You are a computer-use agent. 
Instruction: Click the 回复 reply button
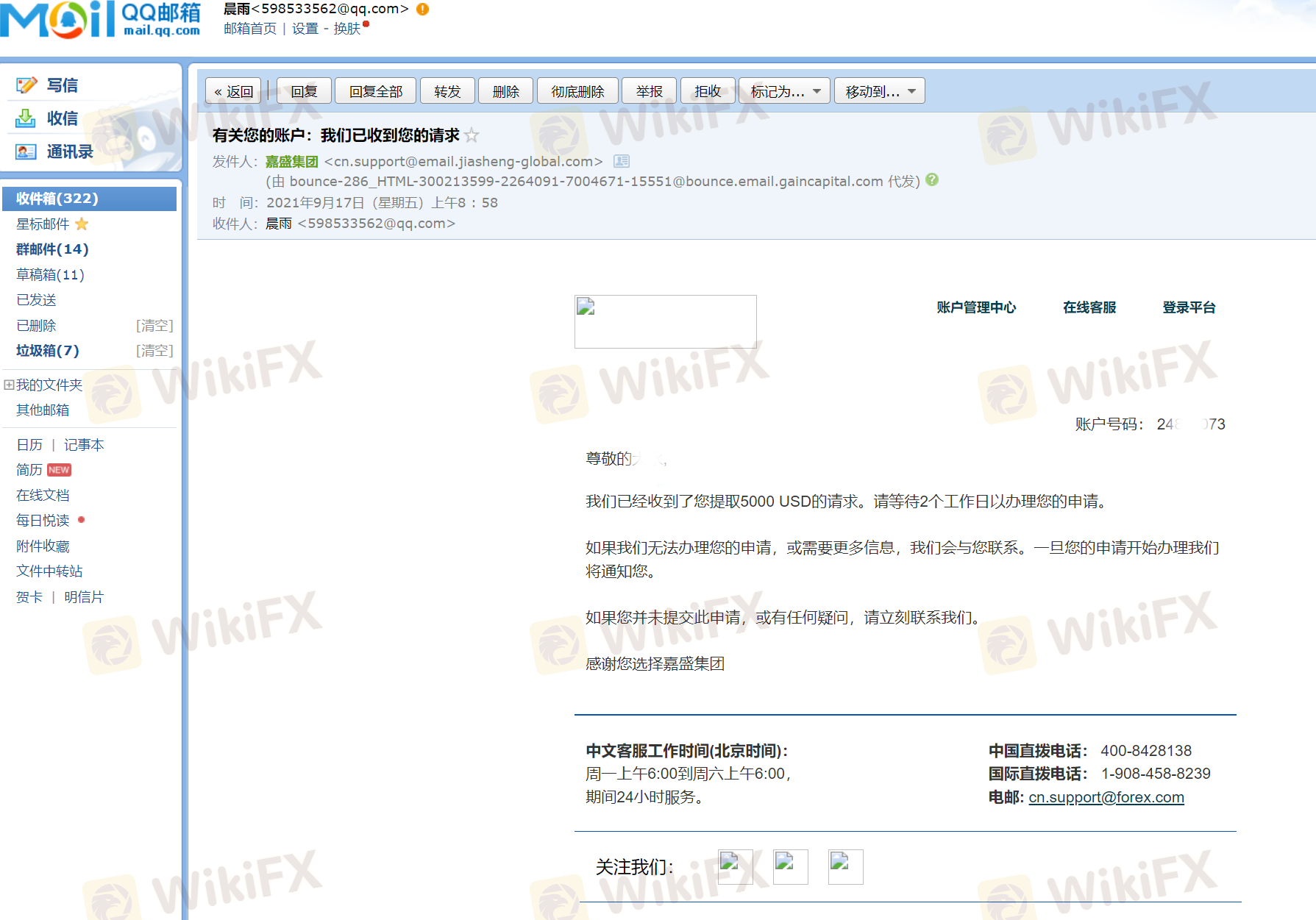pyautogui.click(x=304, y=91)
